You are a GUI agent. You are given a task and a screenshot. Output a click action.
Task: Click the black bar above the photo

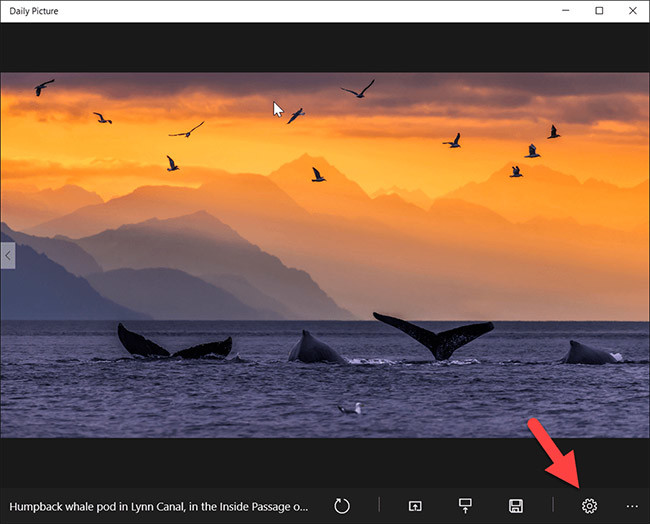(325, 47)
